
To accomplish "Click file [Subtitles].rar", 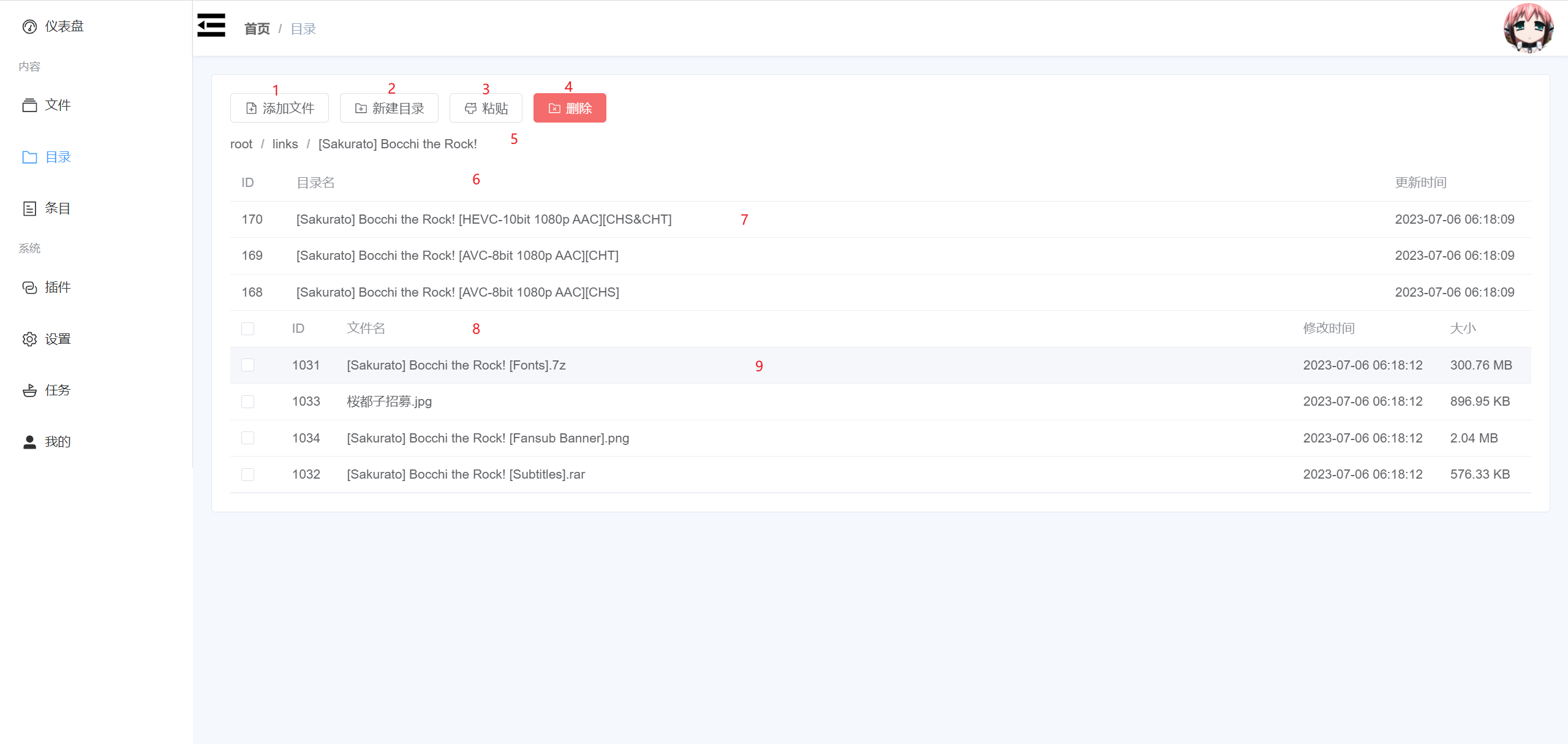I will (466, 474).
